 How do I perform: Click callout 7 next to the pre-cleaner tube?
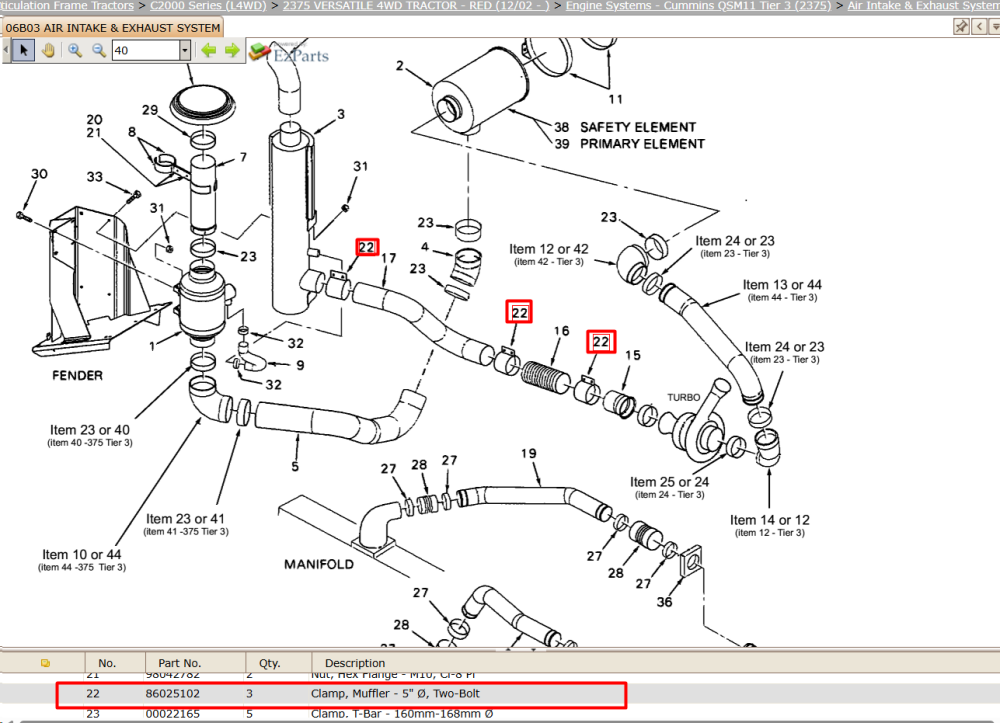243,157
